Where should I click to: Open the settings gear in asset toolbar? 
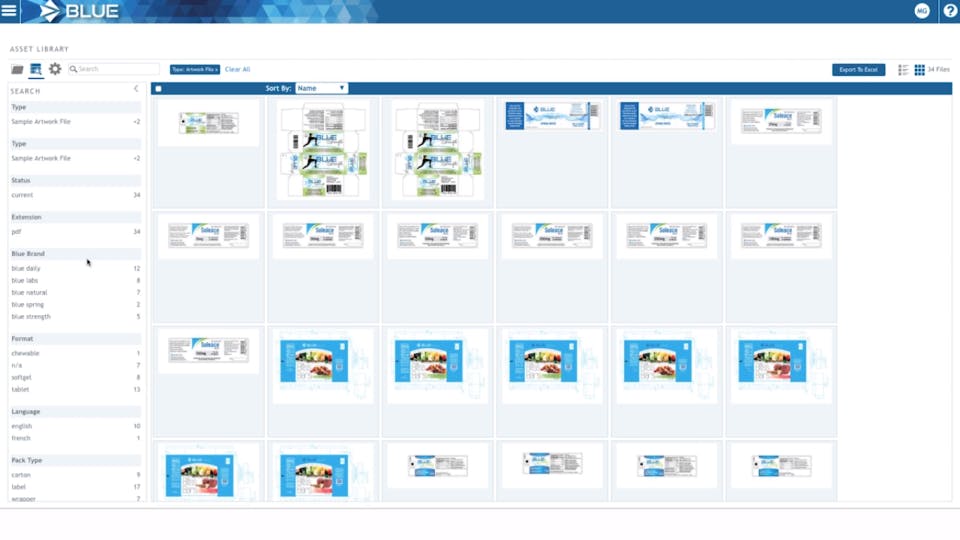[x=55, y=69]
